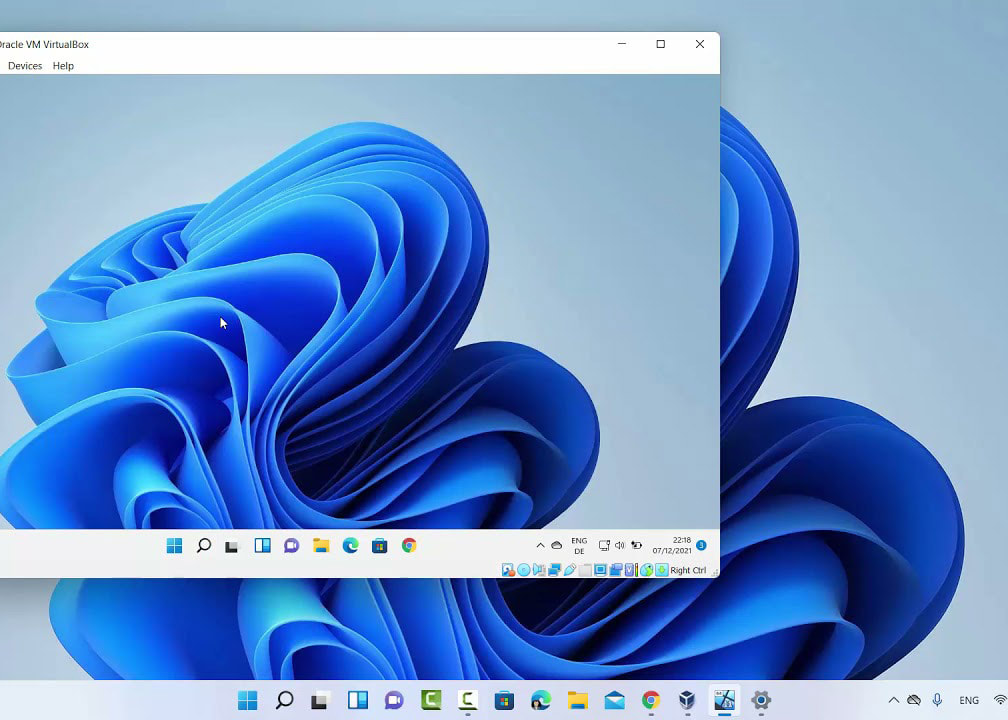Launch Microsoft Edge on the host taskbar

[x=541, y=700]
